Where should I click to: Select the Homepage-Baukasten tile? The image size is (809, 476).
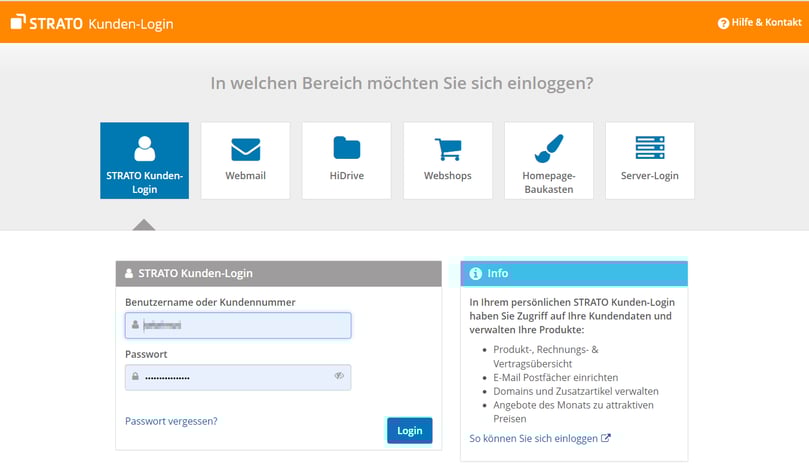coord(549,160)
